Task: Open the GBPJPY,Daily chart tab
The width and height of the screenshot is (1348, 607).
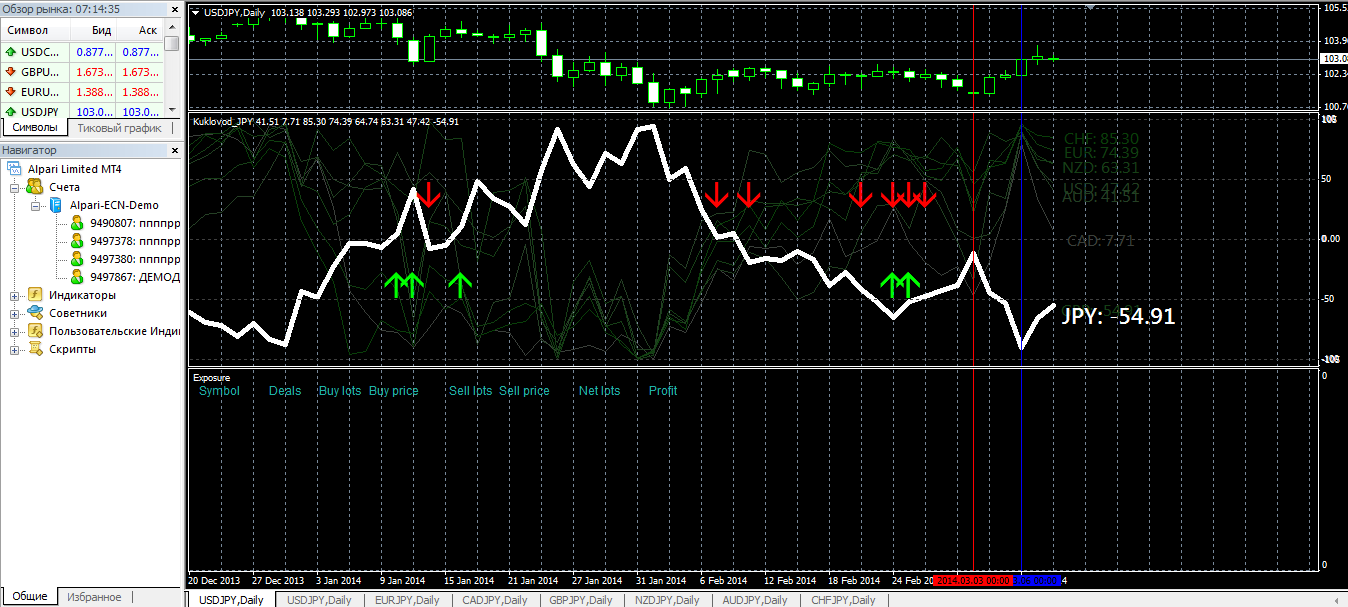Action: pyautogui.click(x=581, y=600)
